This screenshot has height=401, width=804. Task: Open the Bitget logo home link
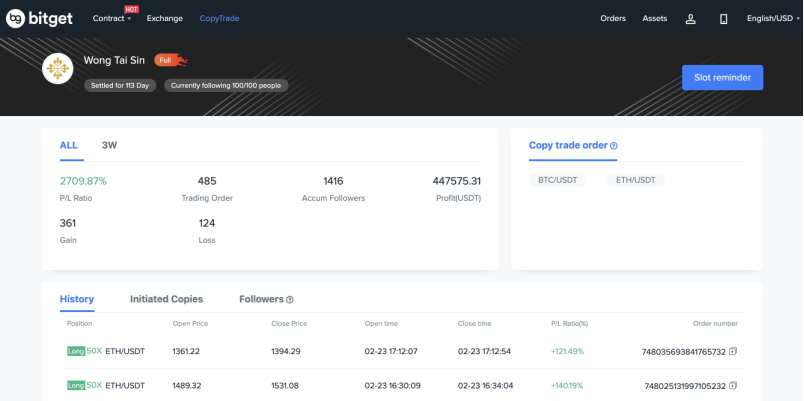click(39, 18)
